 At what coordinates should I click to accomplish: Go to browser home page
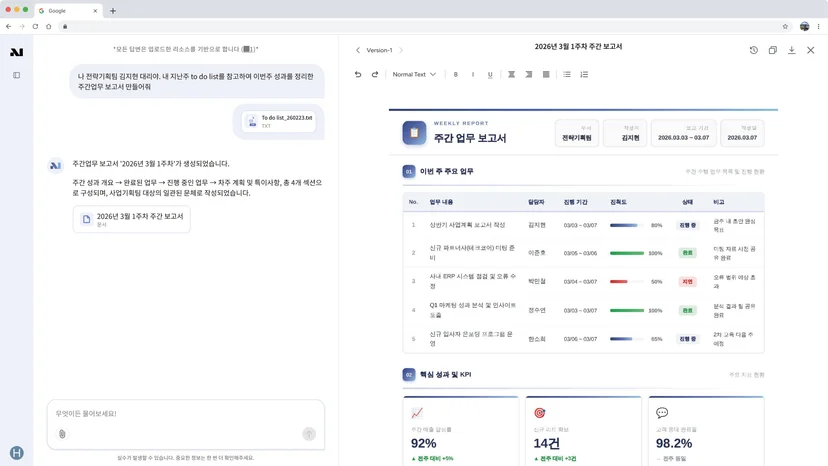click(x=49, y=26)
